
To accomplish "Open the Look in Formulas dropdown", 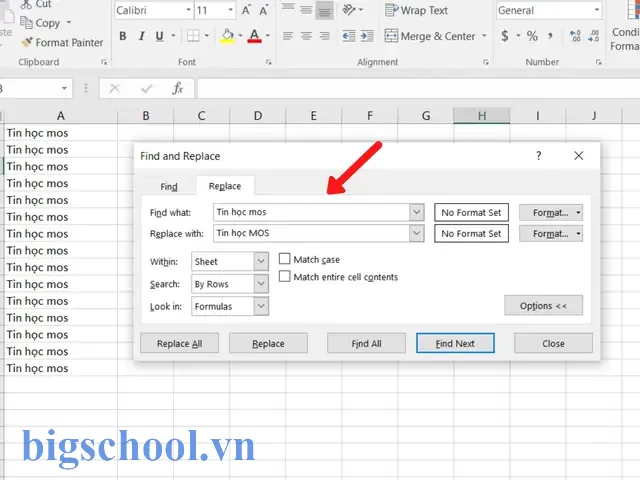I will [261, 306].
